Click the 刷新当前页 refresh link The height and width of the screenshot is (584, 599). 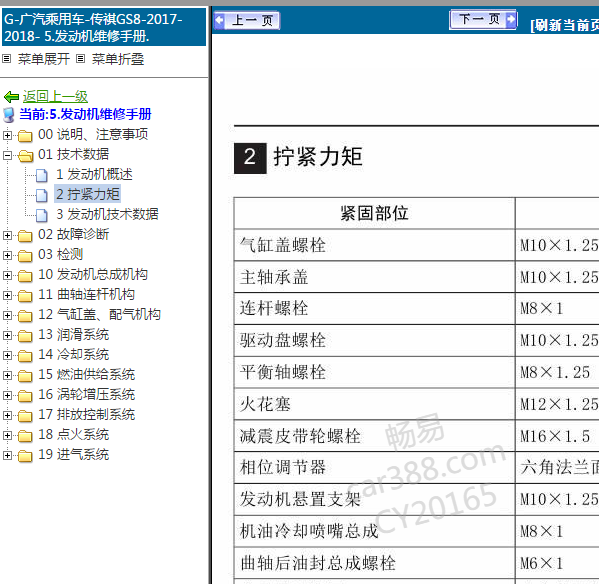(565, 25)
